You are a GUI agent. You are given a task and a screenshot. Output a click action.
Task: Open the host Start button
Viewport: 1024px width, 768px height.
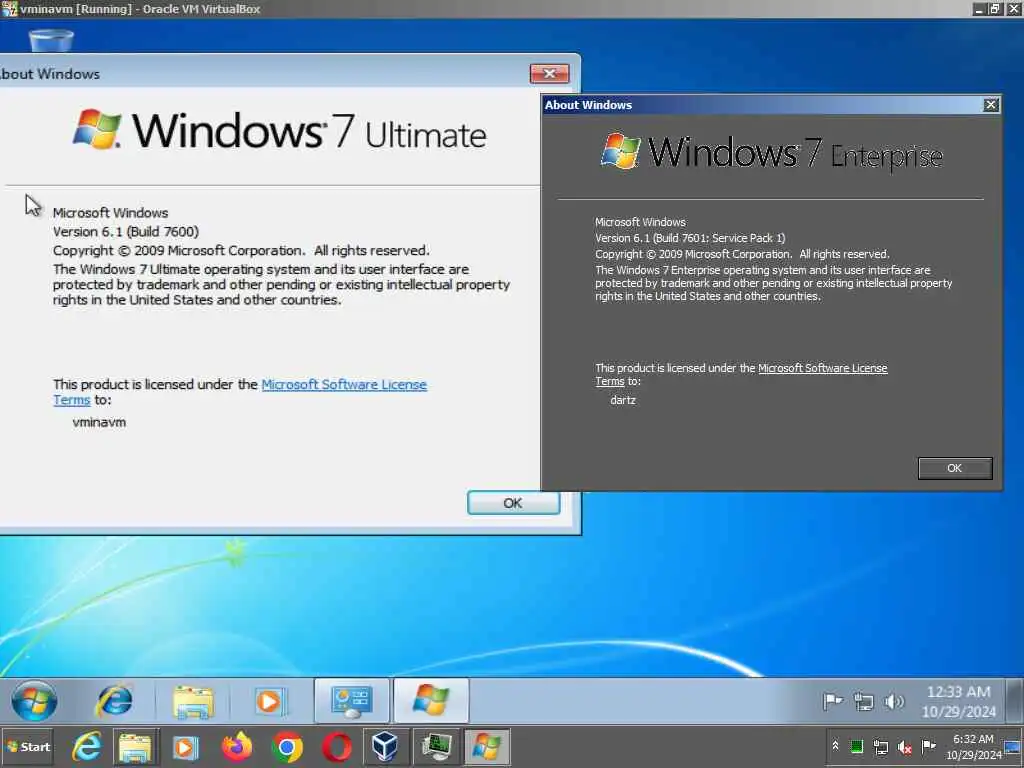click(x=27, y=747)
